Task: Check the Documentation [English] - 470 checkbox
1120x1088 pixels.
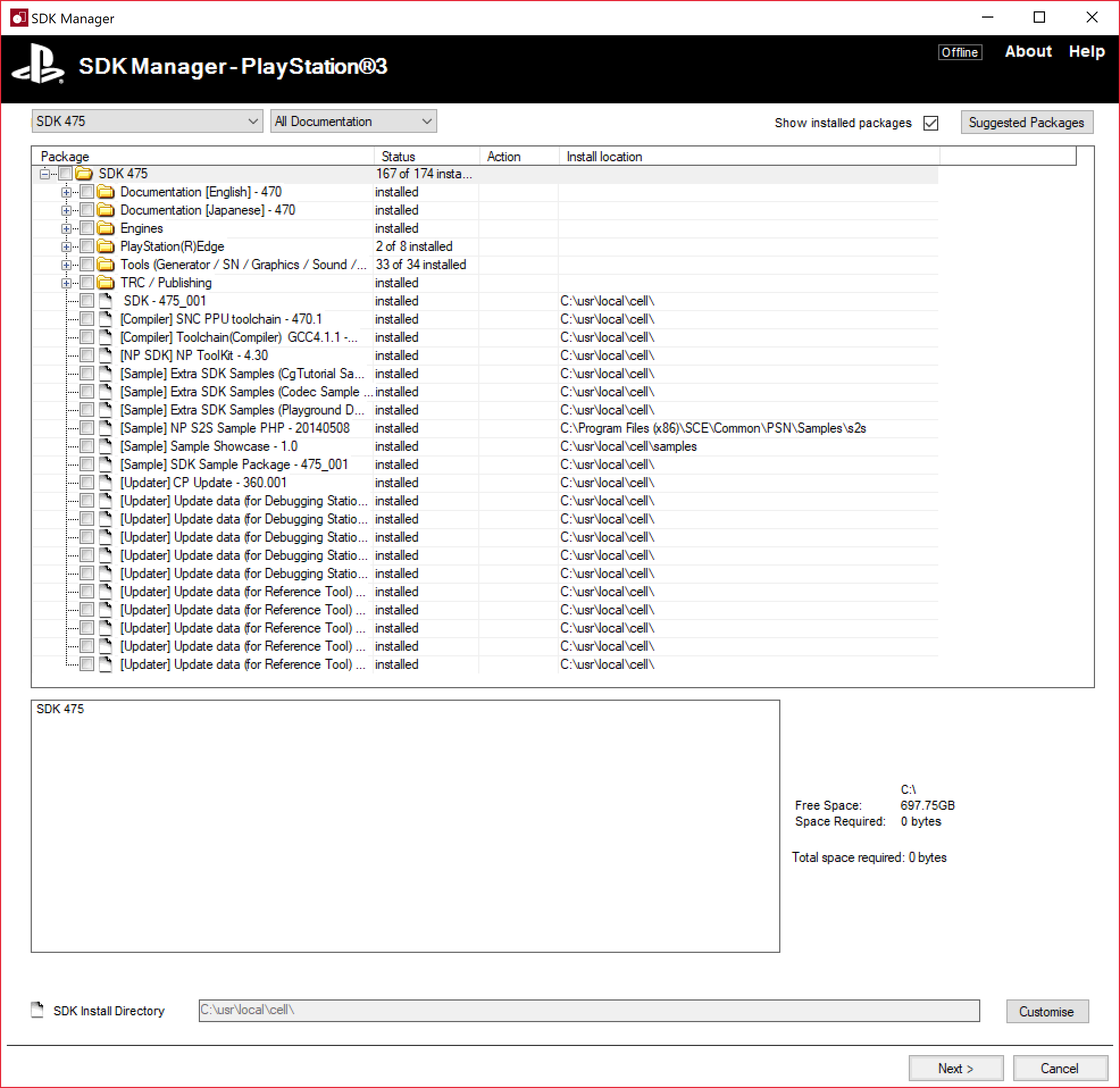Action: coord(87,191)
